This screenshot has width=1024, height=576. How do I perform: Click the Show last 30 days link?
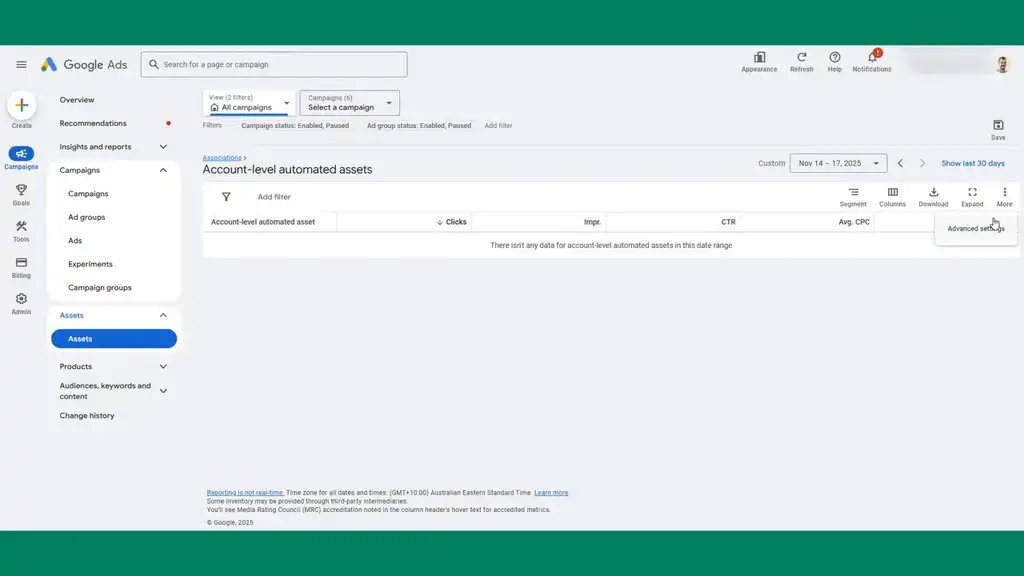972,163
